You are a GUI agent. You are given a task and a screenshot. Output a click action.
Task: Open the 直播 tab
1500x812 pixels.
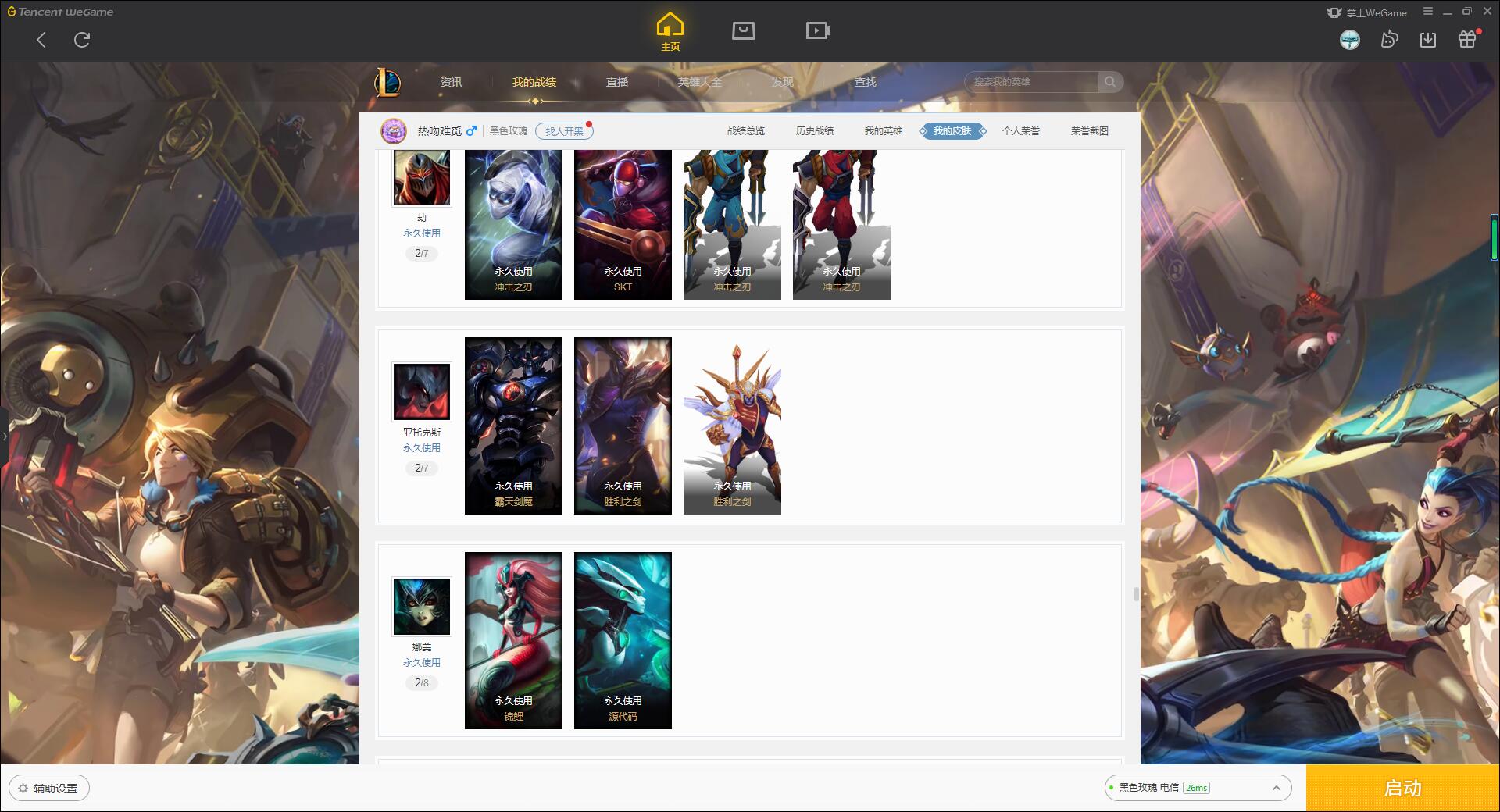pos(617,82)
